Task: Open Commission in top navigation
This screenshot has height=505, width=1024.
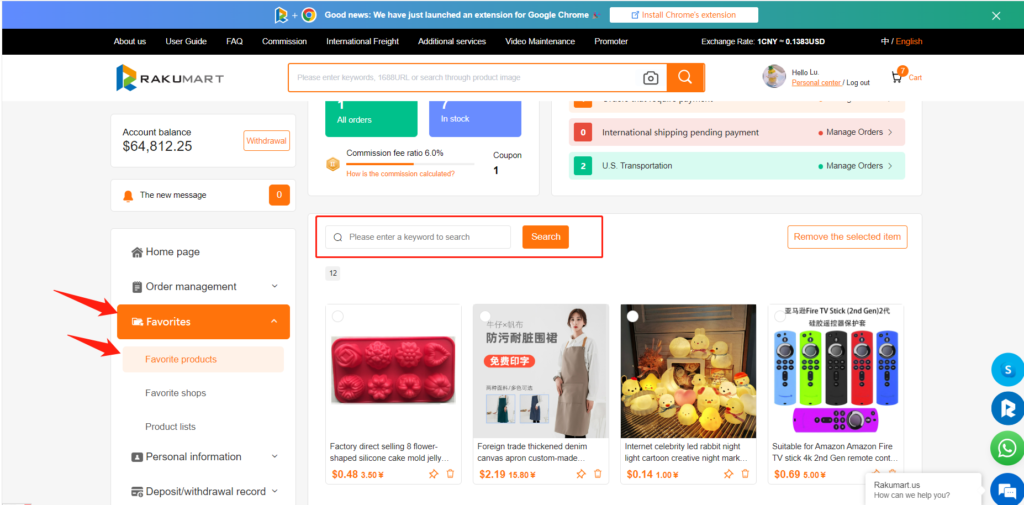Action: [x=284, y=41]
